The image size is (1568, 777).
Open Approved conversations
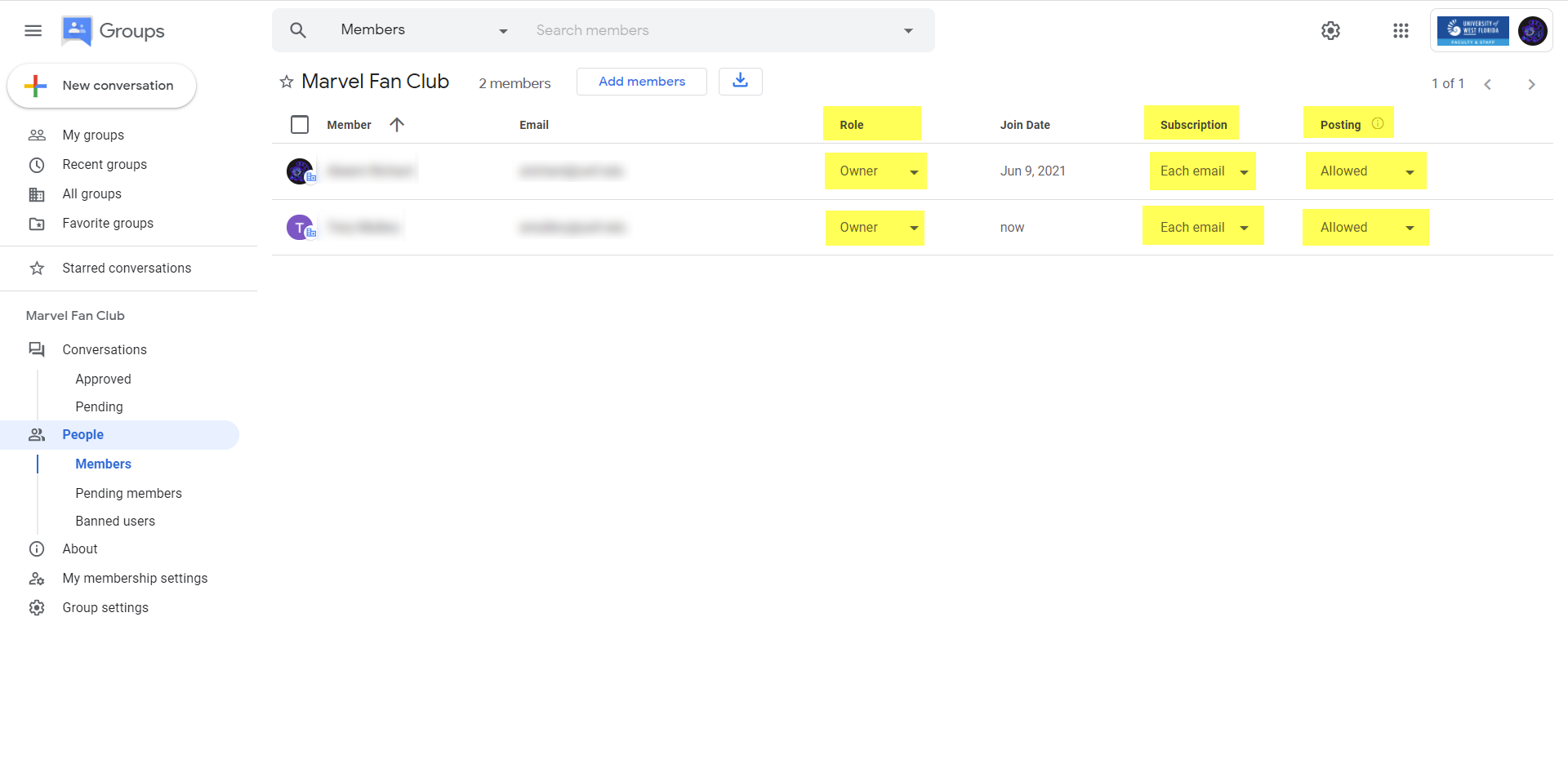tap(103, 380)
